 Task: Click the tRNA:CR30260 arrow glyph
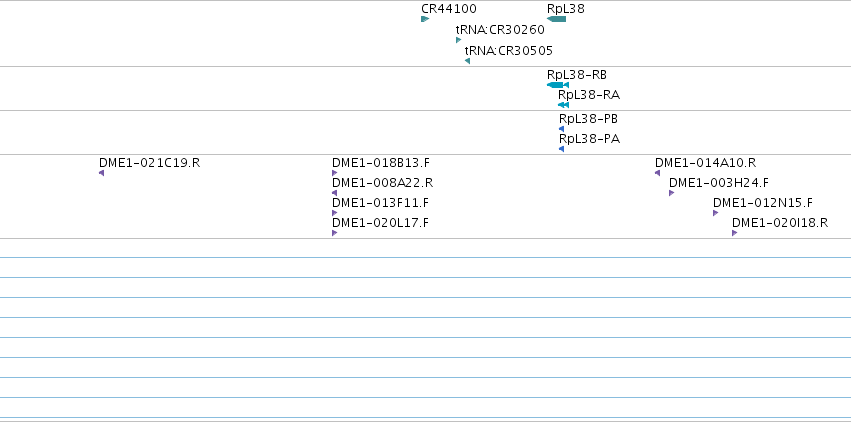click(459, 40)
